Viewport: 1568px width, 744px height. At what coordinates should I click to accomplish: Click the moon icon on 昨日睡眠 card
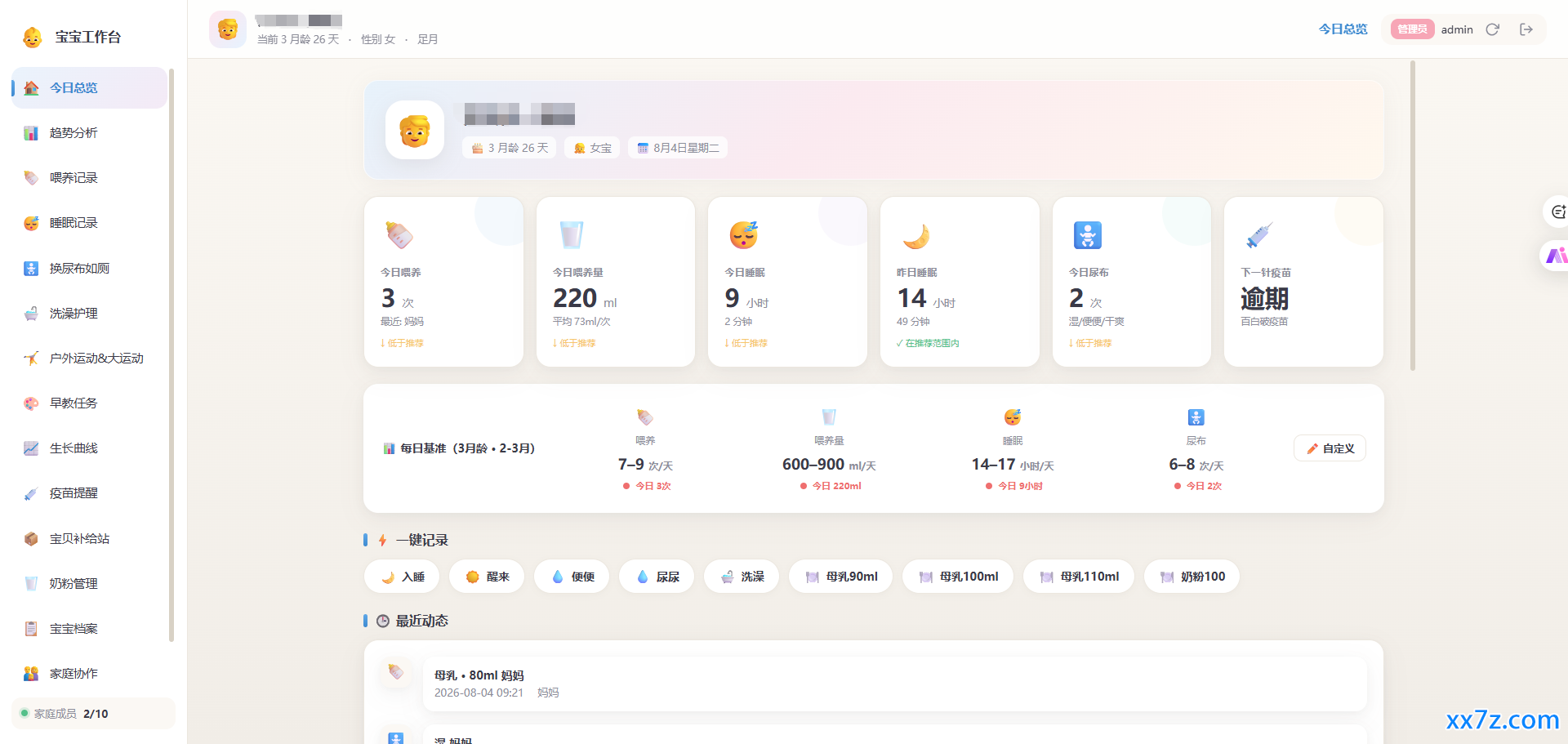[x=915, y=236]
